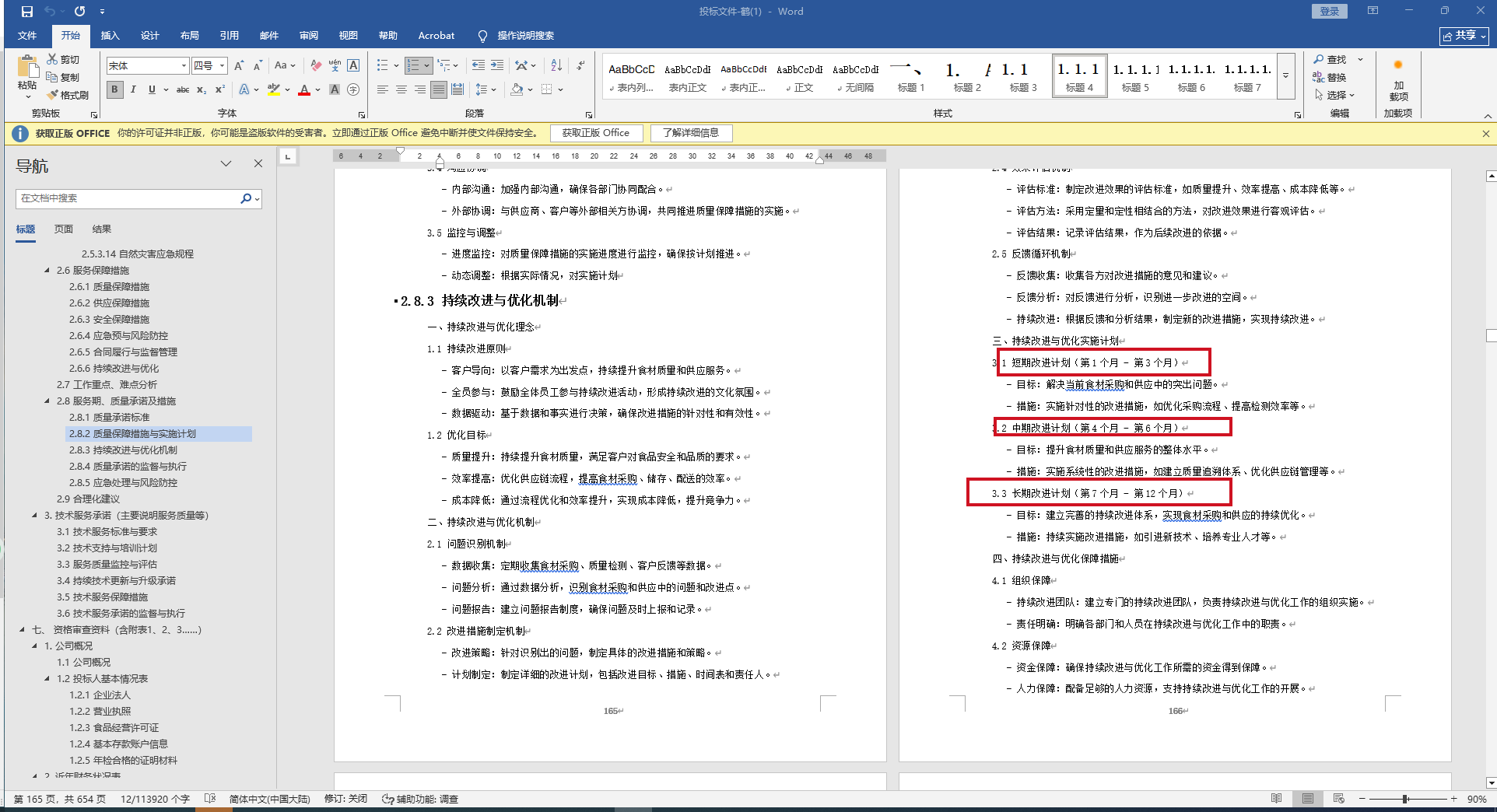Switch navigation pane to 页面 (Pages) tab
This screenshot has height=812, width=1497.
pyautogui.click(x=64, y=229)
